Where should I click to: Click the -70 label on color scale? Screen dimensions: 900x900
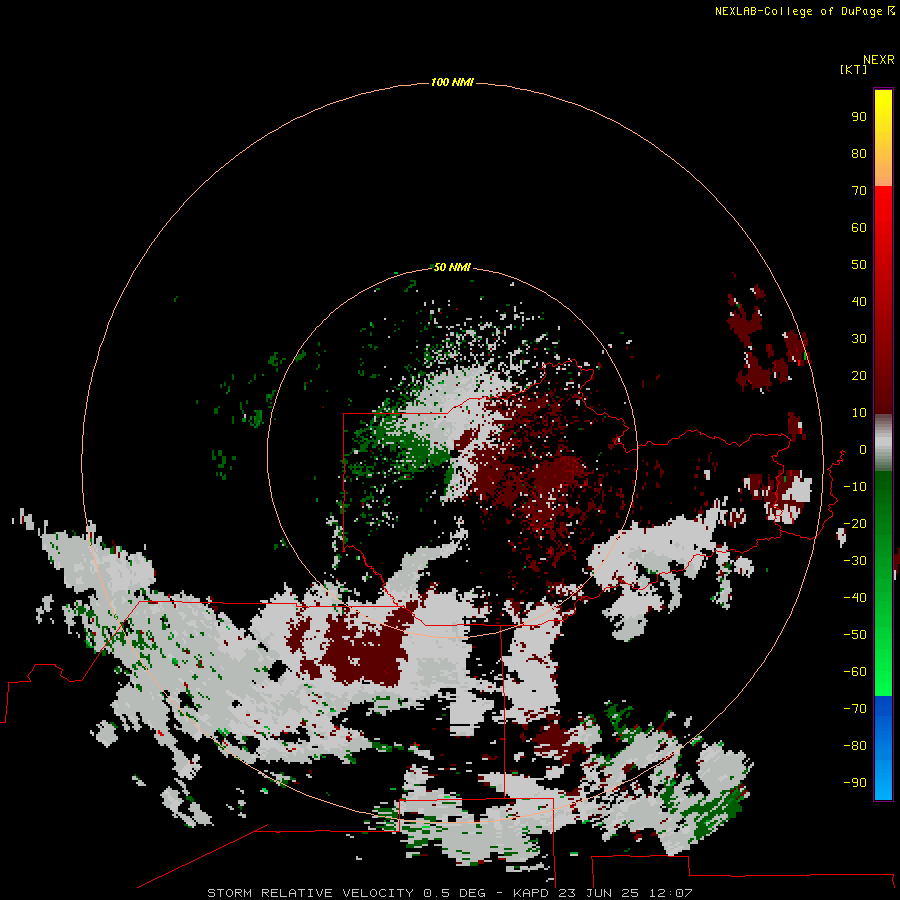pos(855,709)
